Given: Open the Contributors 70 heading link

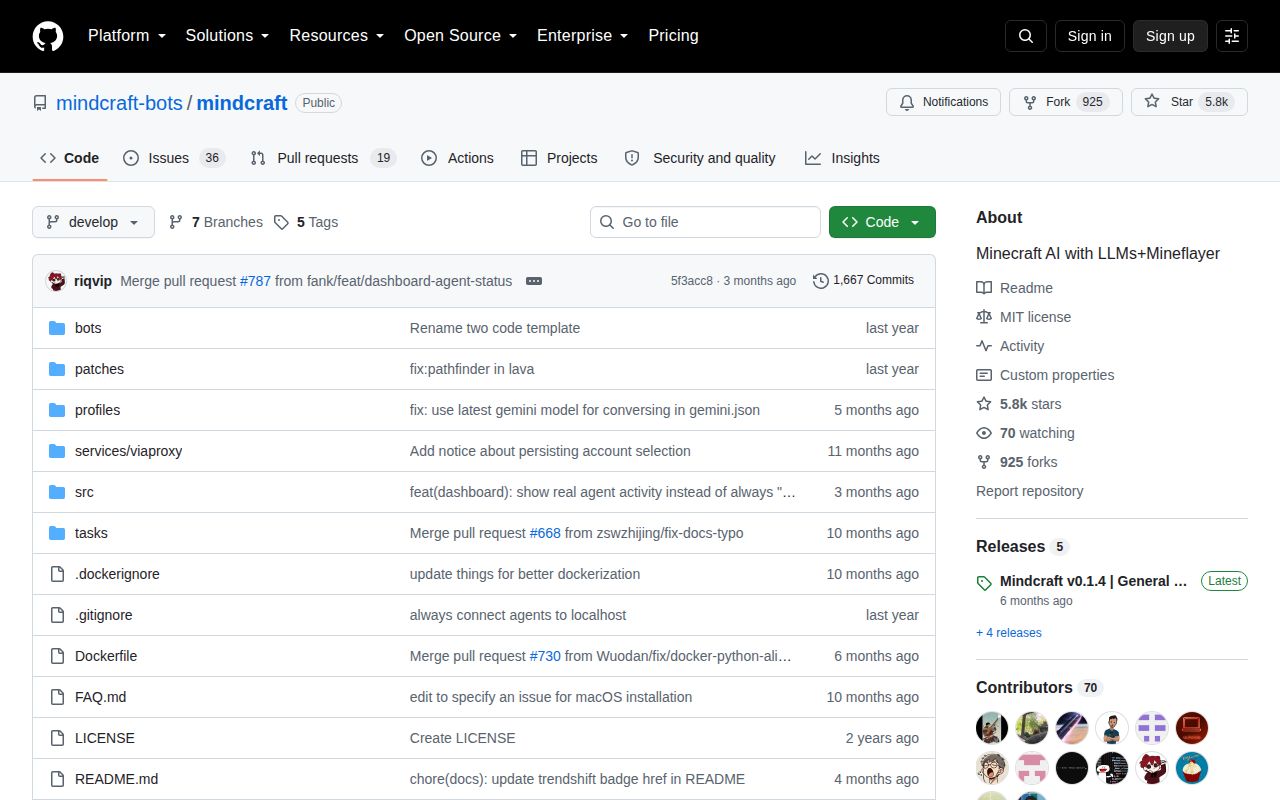Looking at the screenshot, I should coord(1039,688).
